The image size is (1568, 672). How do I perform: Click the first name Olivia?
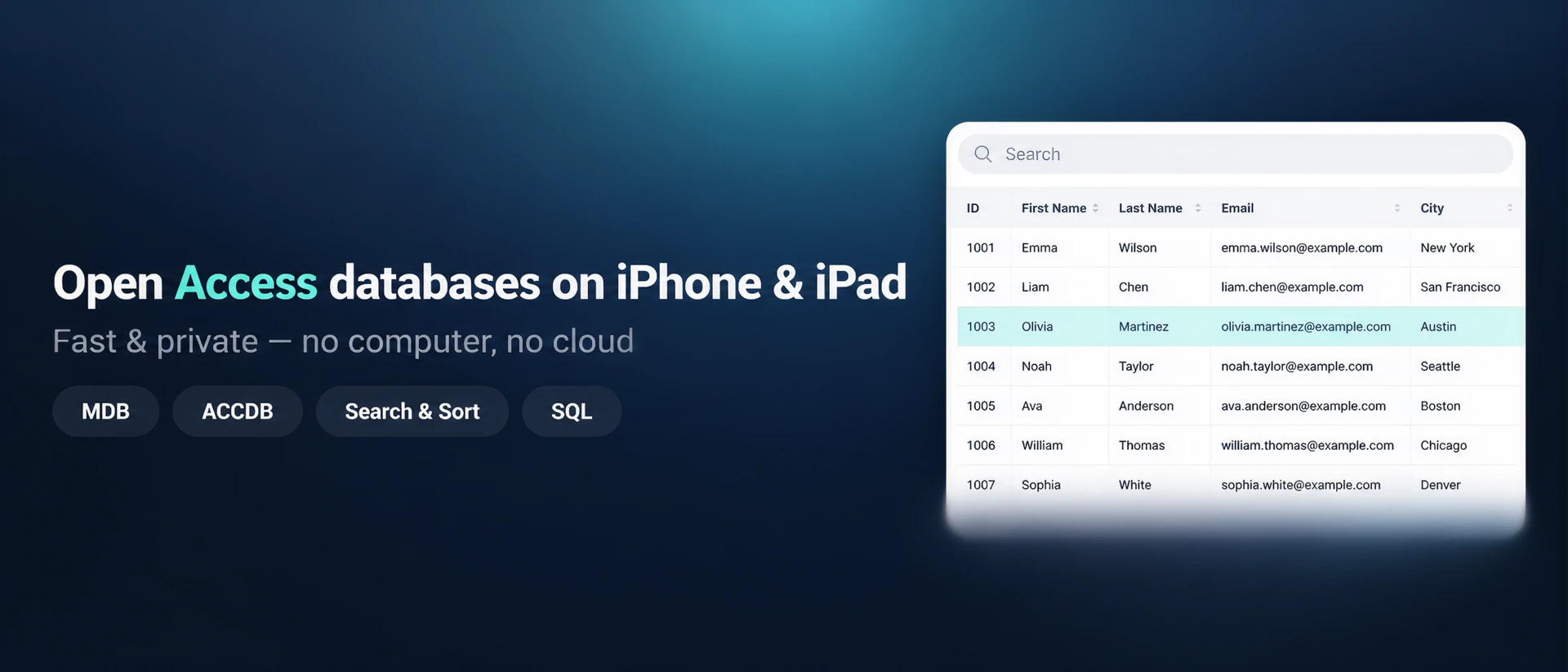(1037, 327)
